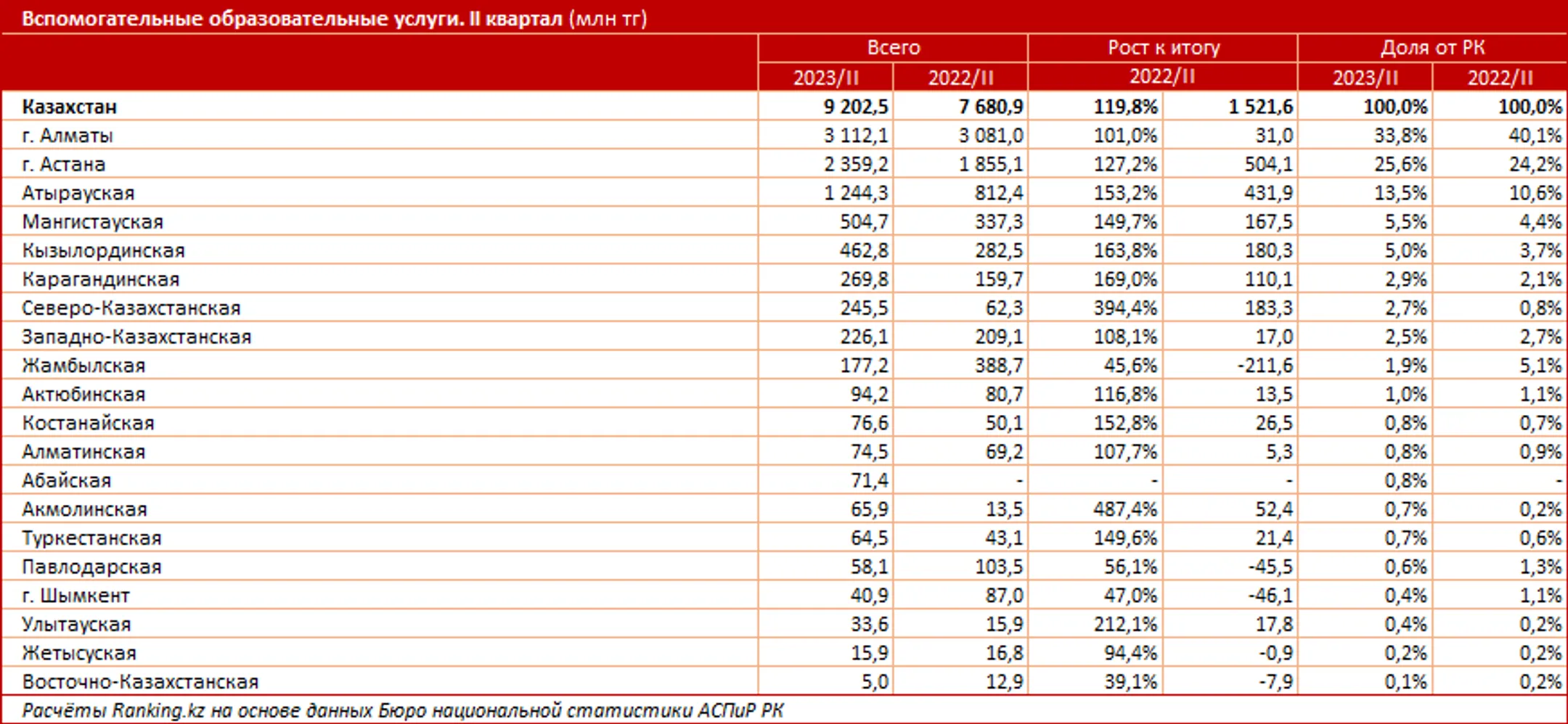Select the Мангистауская row label
This screenshot has width=1568, height=724.
click(93, 222)
